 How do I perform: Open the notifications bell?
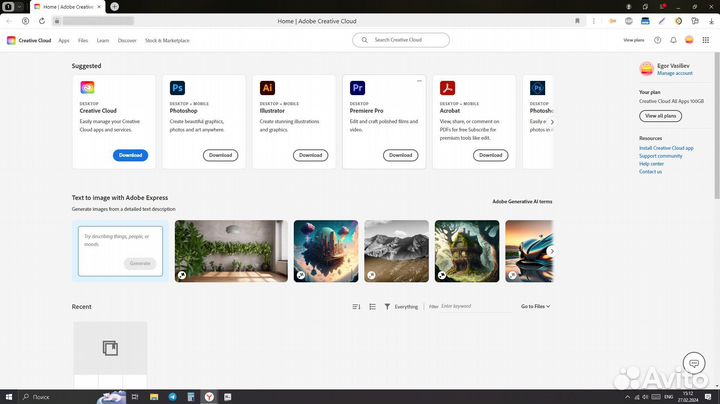673,40
